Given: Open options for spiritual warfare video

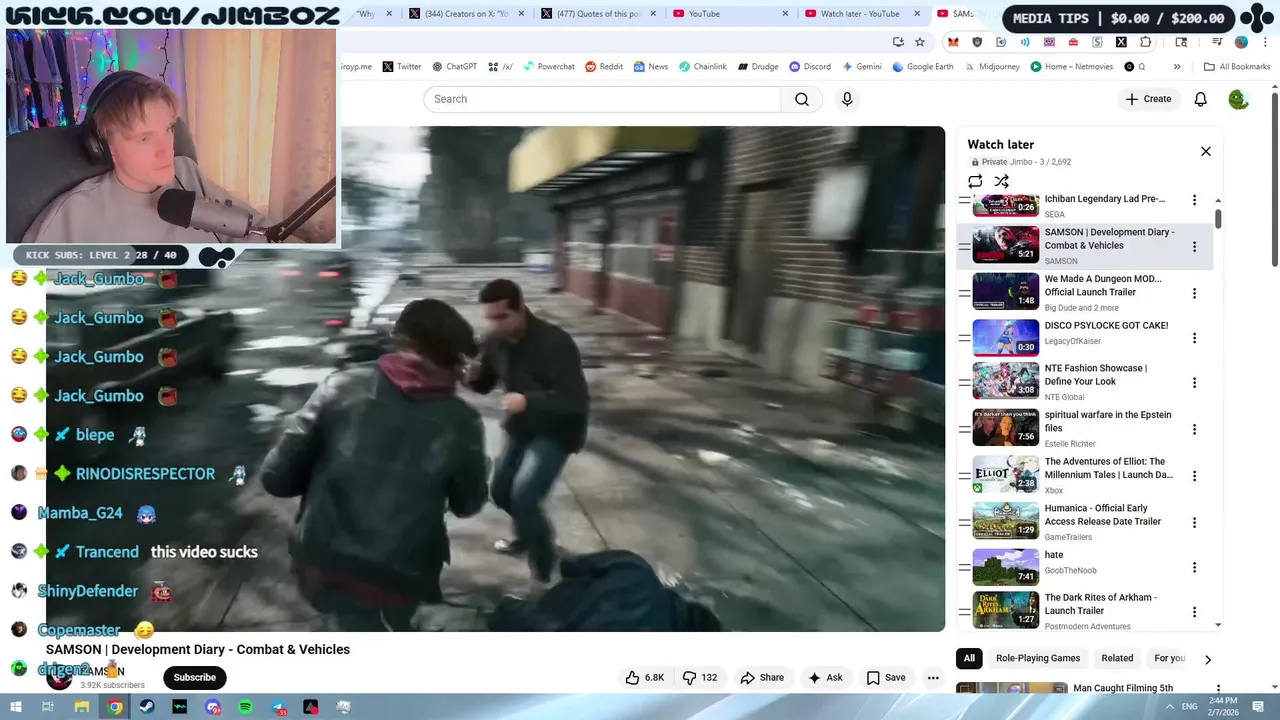Looking at the screenshot, I should click(x=1194, y=429).
